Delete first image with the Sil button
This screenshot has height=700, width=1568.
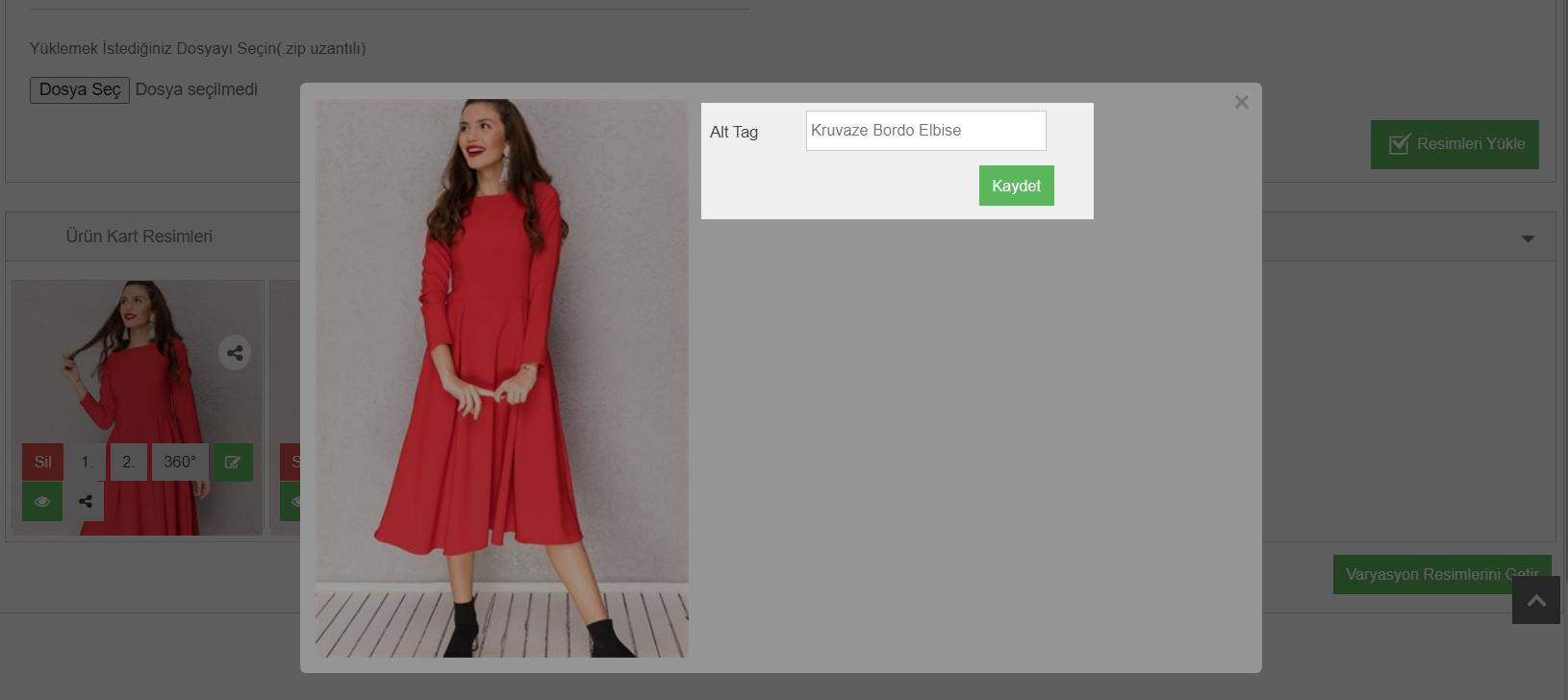(43, 462)
